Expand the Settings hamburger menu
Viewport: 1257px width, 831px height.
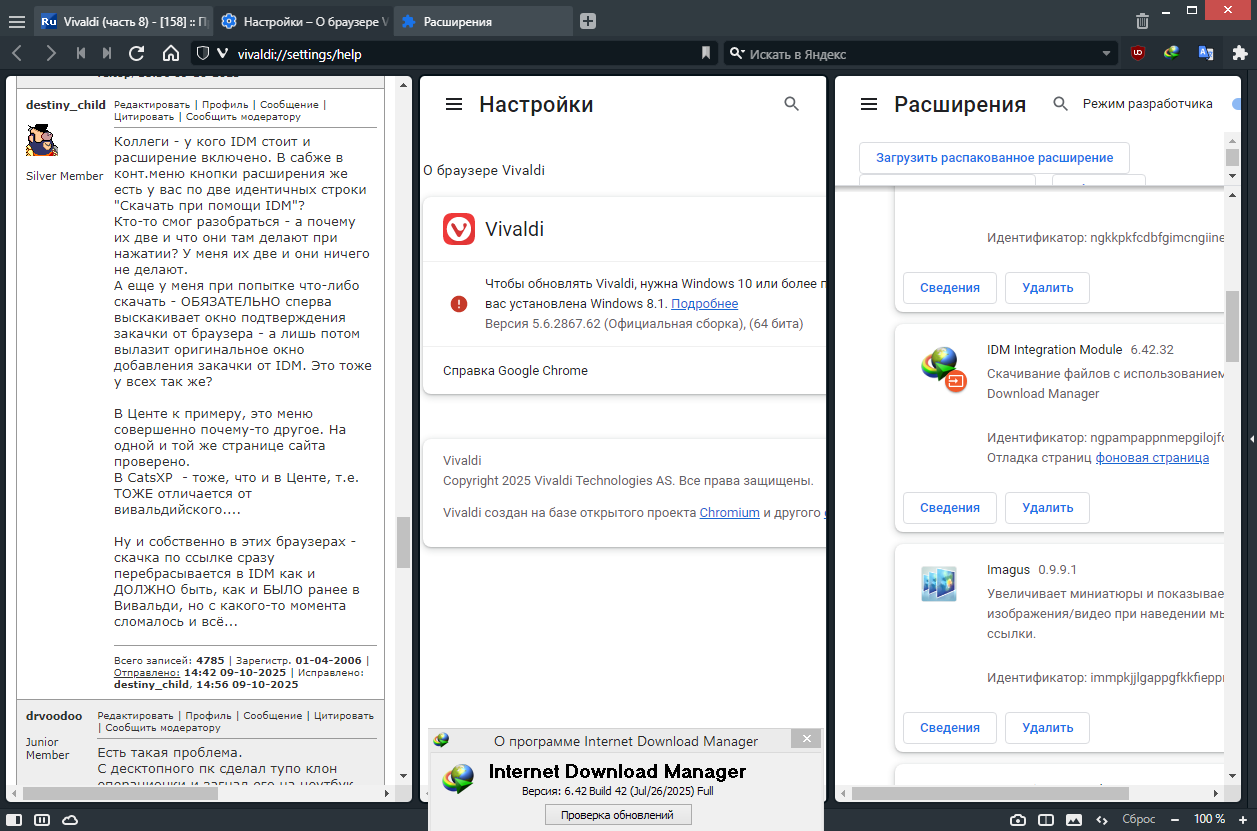[x=454, y=104]
